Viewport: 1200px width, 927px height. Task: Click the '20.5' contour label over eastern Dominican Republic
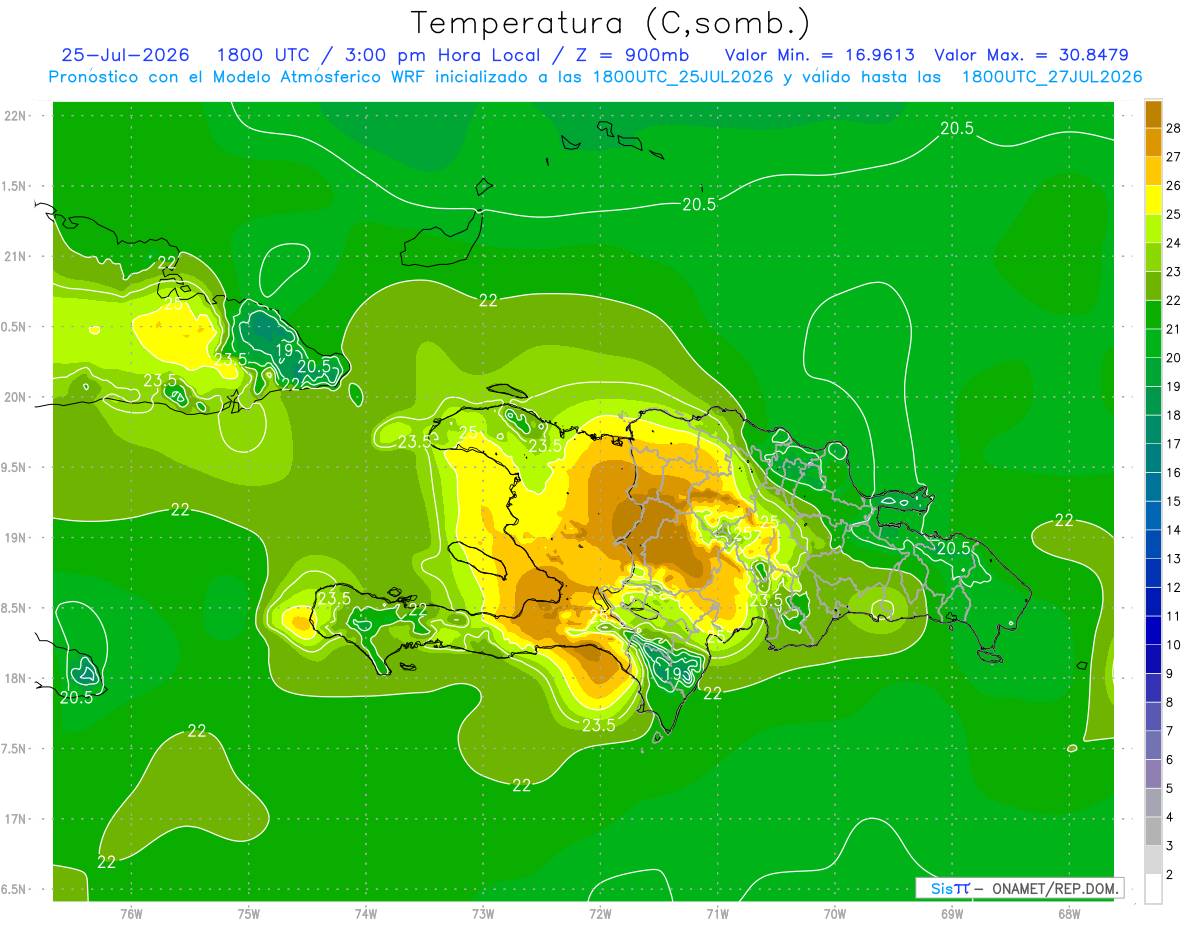(x=953, y=548)
